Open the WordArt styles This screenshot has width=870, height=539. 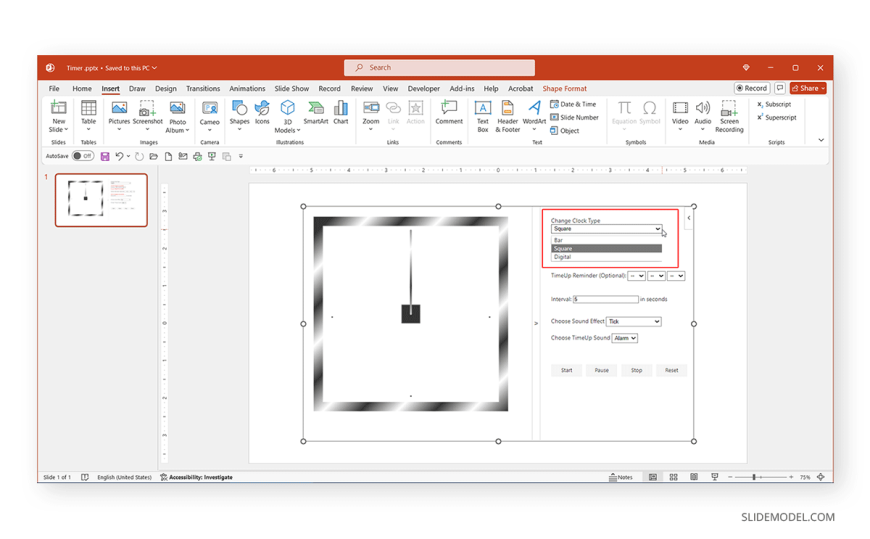tap(534, 116)
